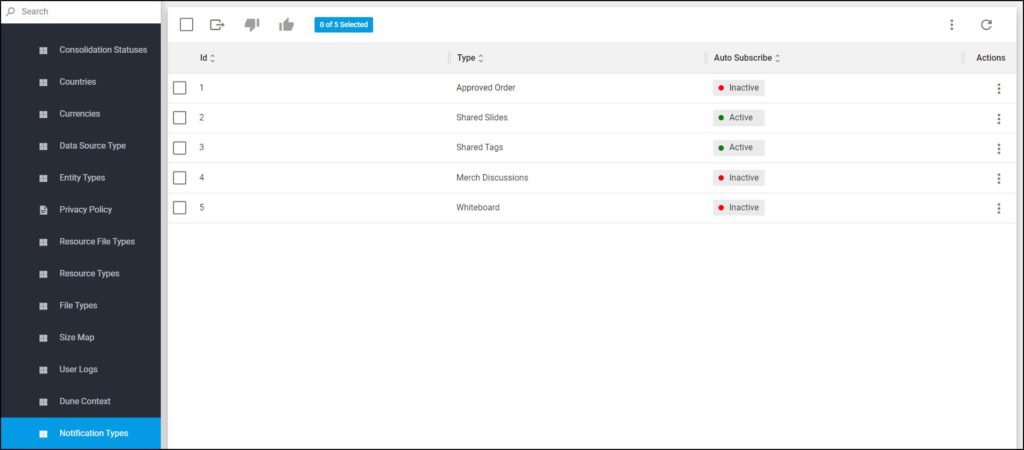Sort by Auto Subscribe column

(747, 58)
